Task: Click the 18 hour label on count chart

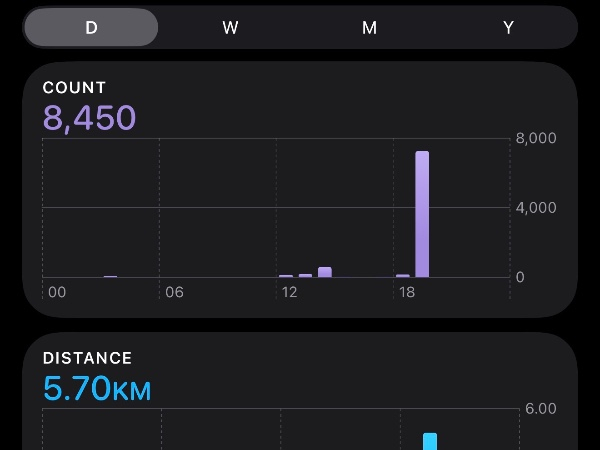Action: [x=407, y=293]
